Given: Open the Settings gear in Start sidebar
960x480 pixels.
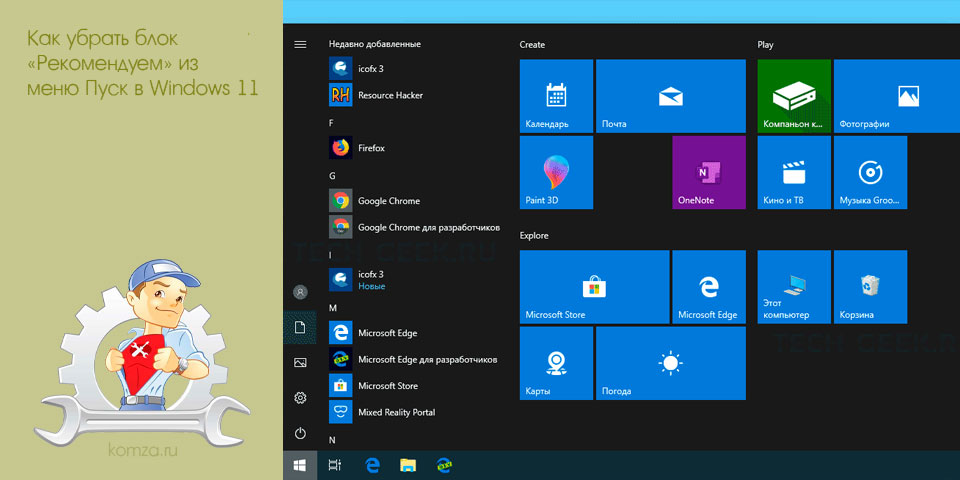Looking at the screenshot, I should point(300,398).
